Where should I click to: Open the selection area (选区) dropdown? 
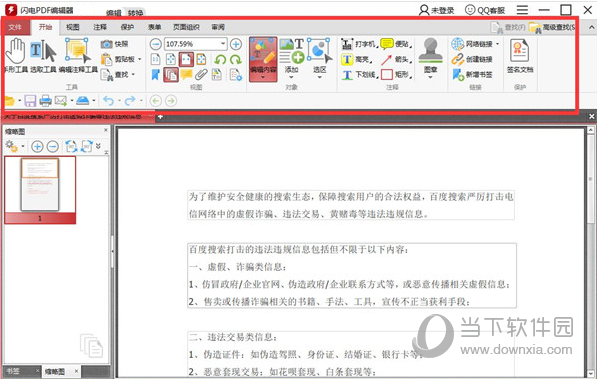click(x=319, y=59)
